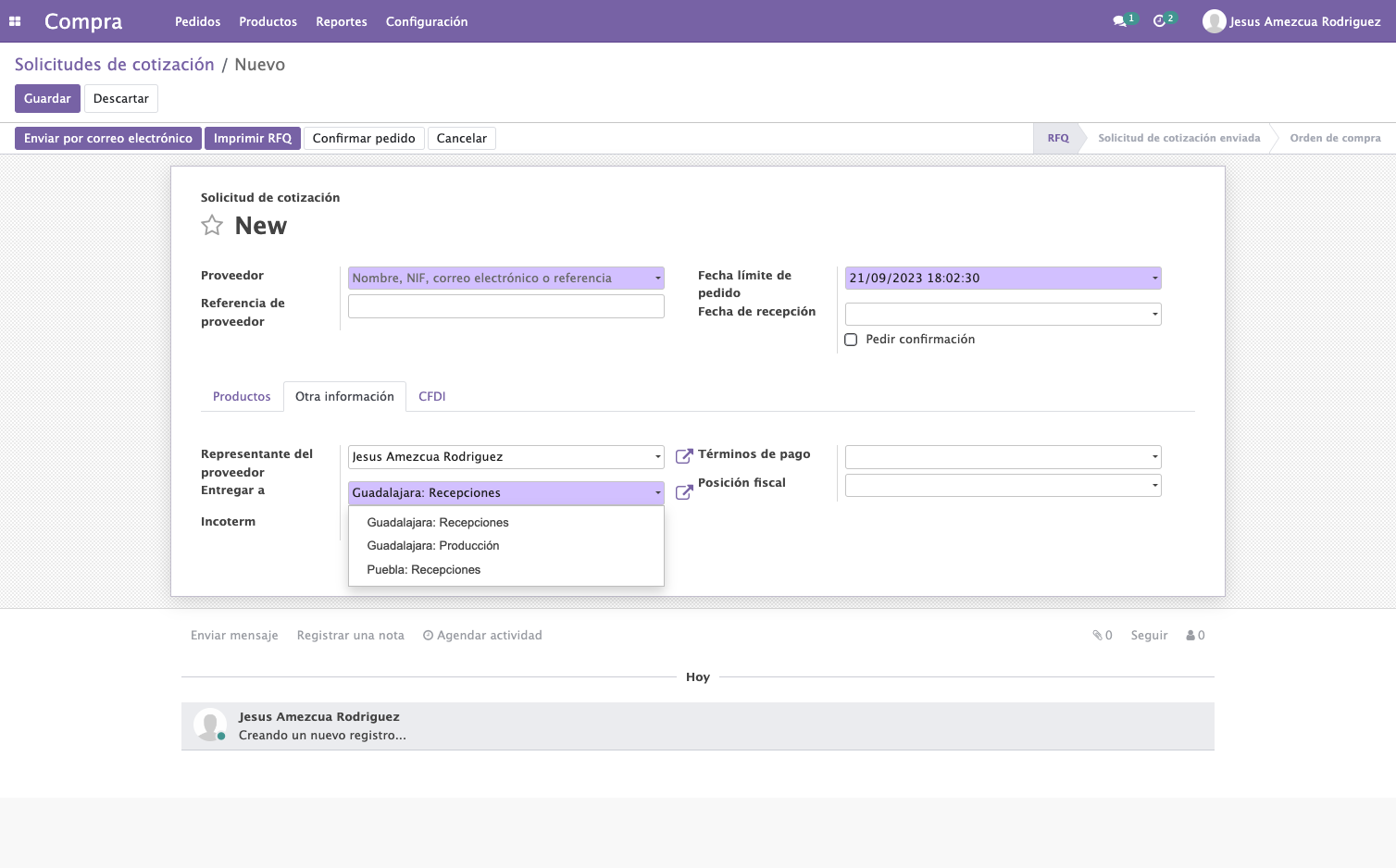Open the conversations message icon
The image size is (1396, 868).
1119,21
